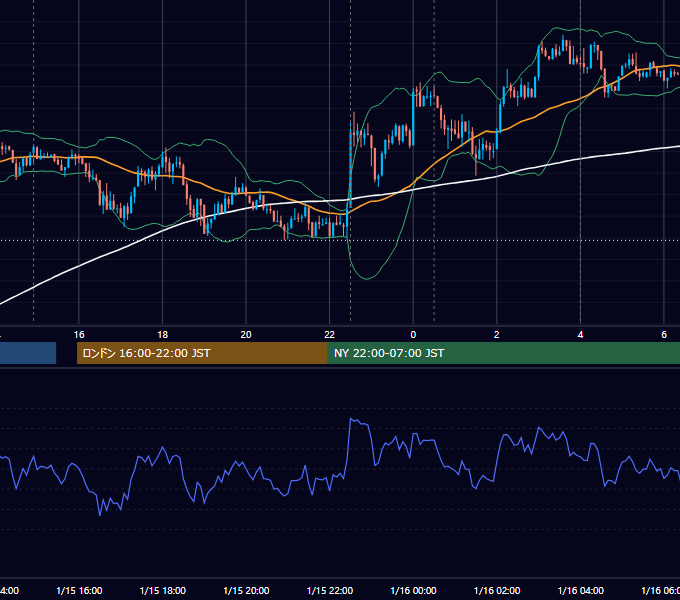Click the '0' midnight label on price chart axis

coord(413,335)
